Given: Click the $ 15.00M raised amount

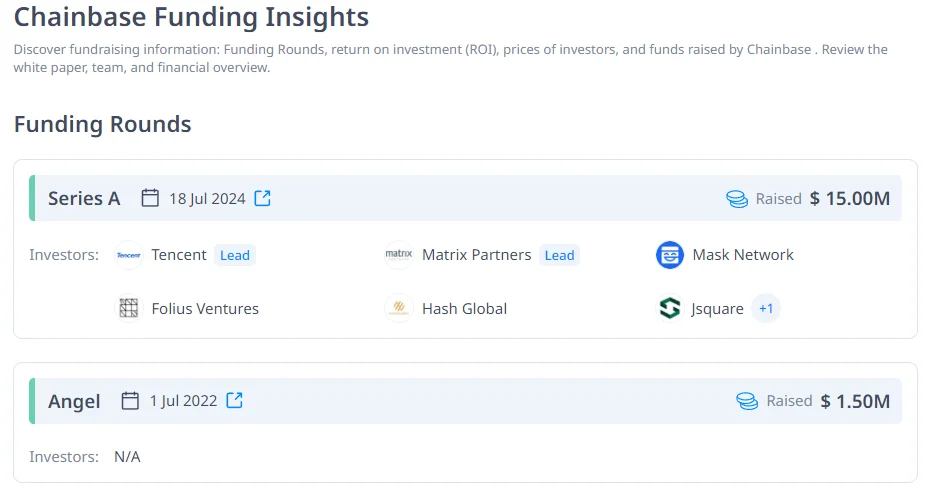Looking at the screenshot, I should (x=850, y=198).
